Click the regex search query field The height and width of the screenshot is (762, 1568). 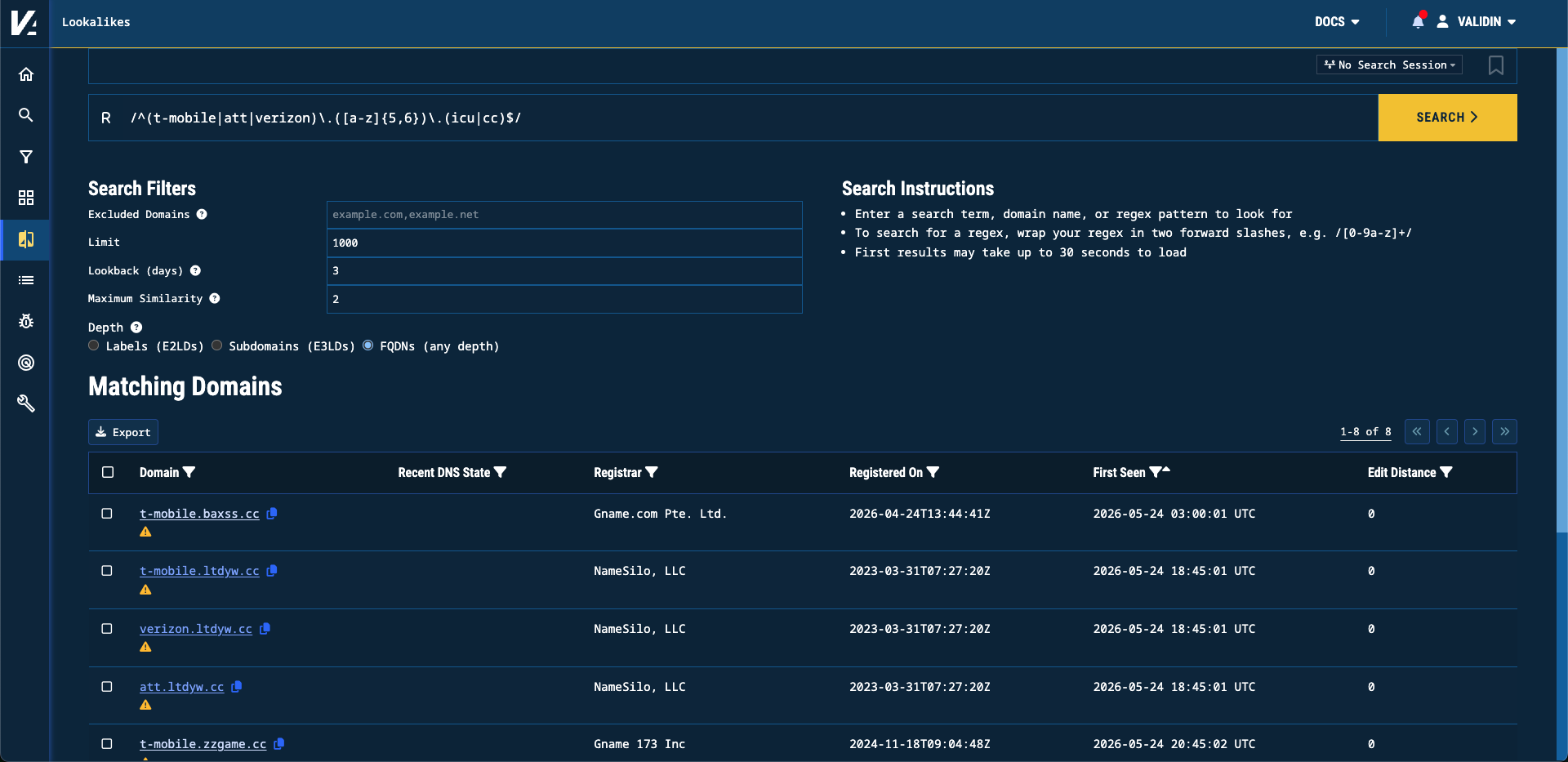click(733, 118)
